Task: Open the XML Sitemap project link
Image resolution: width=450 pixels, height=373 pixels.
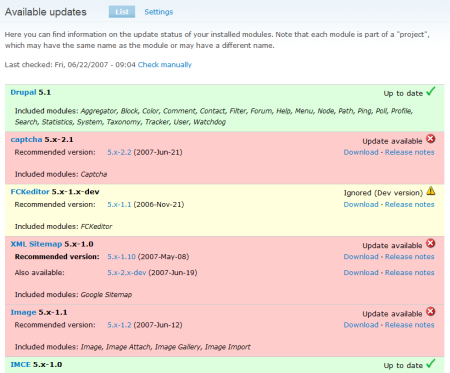Action: coord(36,244)
